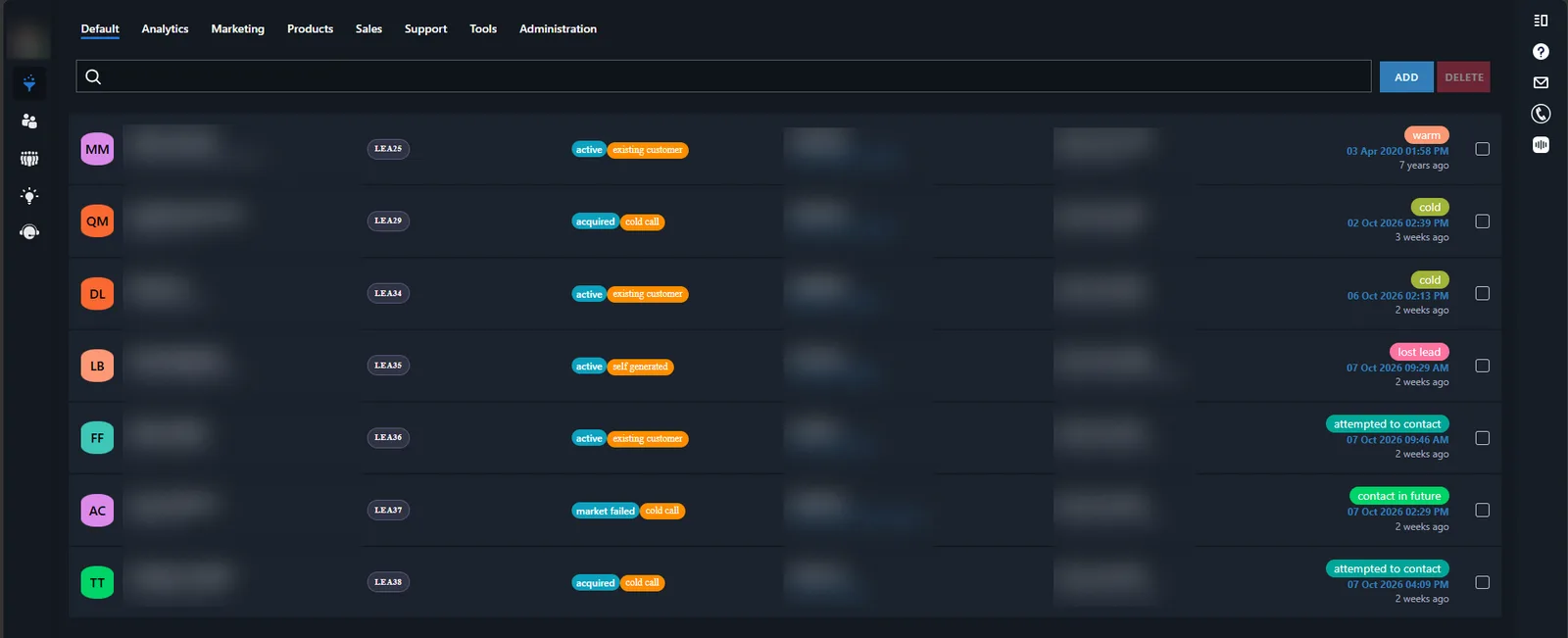The height and width of the screenshot is (638, 1568).
Task: Open the Analytics menu
Action: point(165,28)
